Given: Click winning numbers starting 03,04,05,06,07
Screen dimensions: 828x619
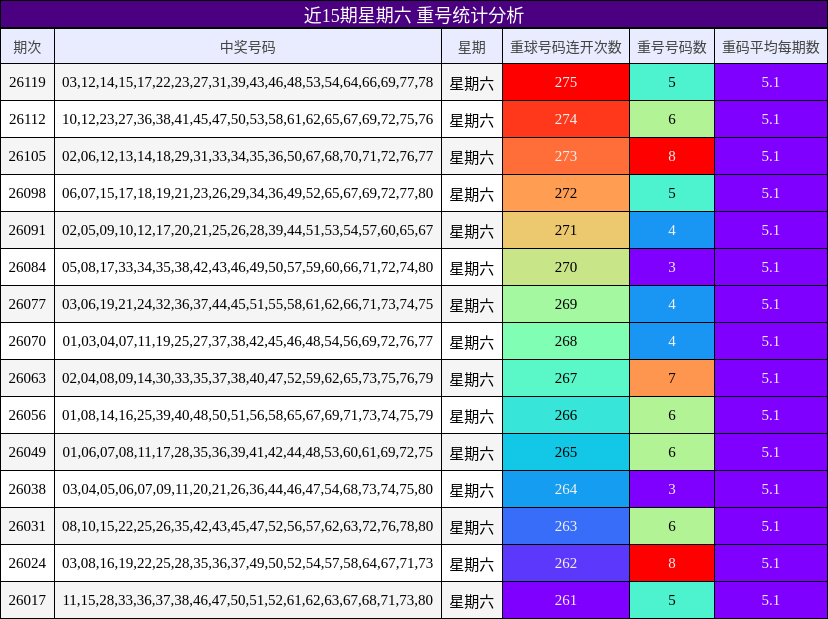Looking at the screenshot, I should pyautogui.click(x=248, y=489).
